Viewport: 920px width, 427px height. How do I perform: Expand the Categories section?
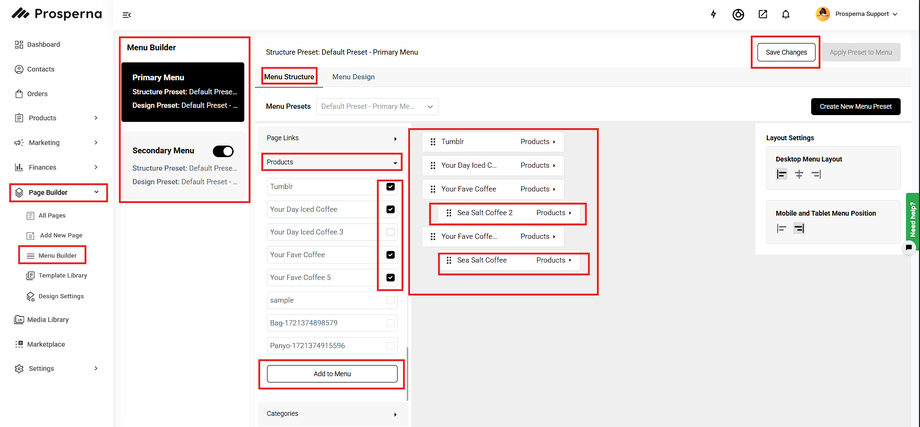[x=332, y=413]
